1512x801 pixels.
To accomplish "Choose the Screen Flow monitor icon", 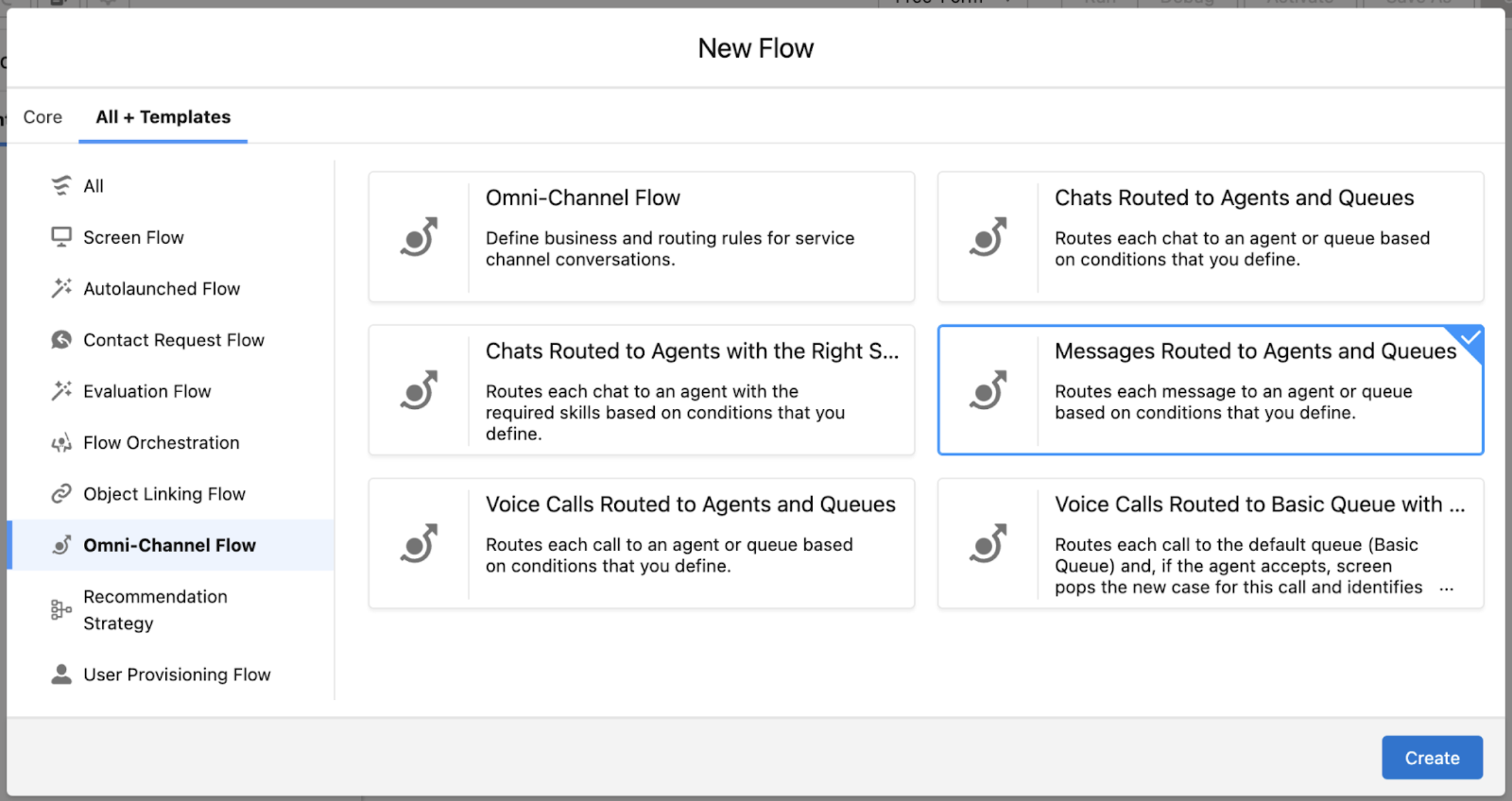I will (x=61, y=237).
